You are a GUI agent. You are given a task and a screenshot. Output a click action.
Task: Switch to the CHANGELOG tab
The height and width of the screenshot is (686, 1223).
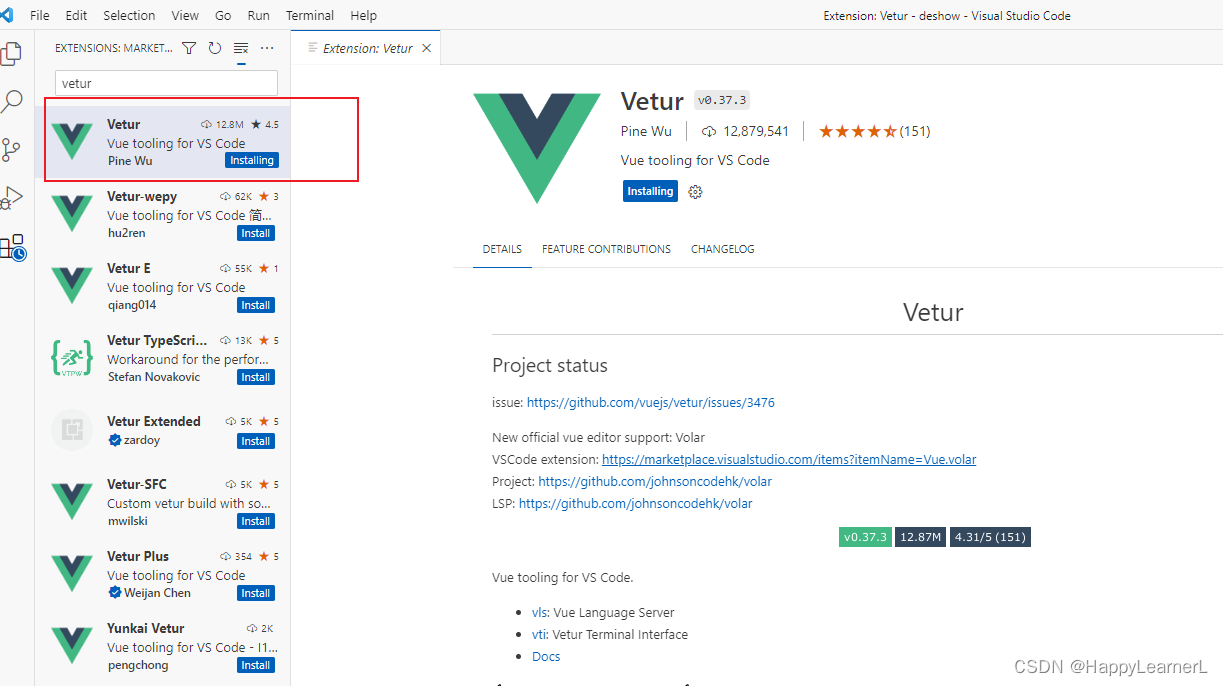pos(723,249)
